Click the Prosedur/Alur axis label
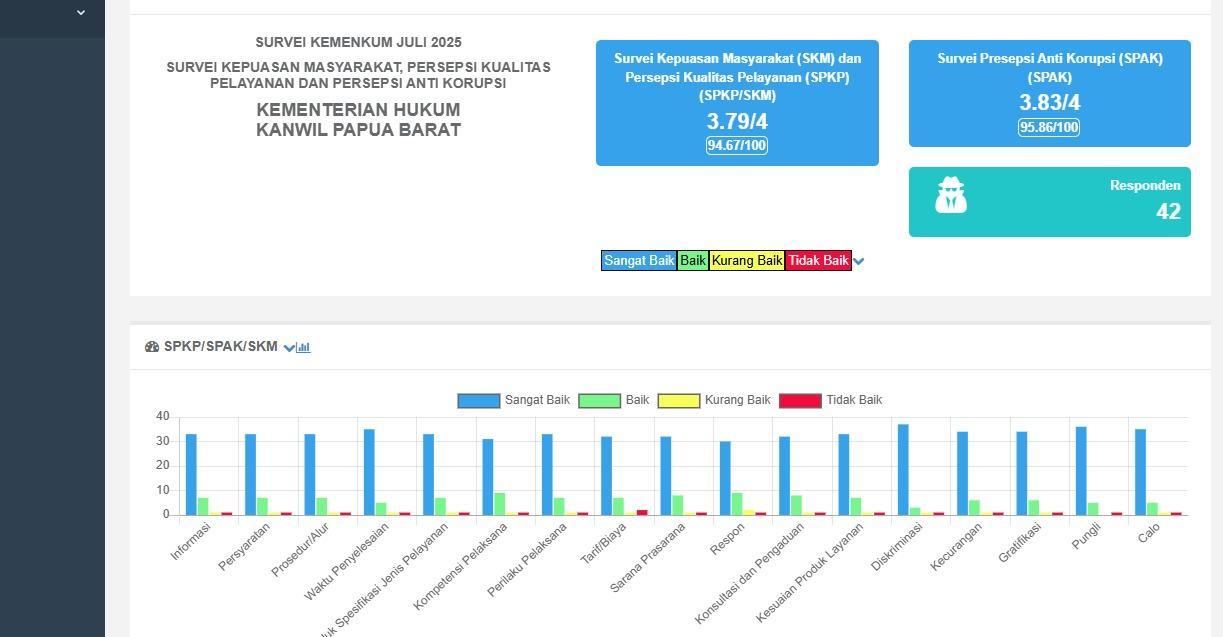Image resolution: width=1223 pixels, height=637 pixels. [300, 550]
